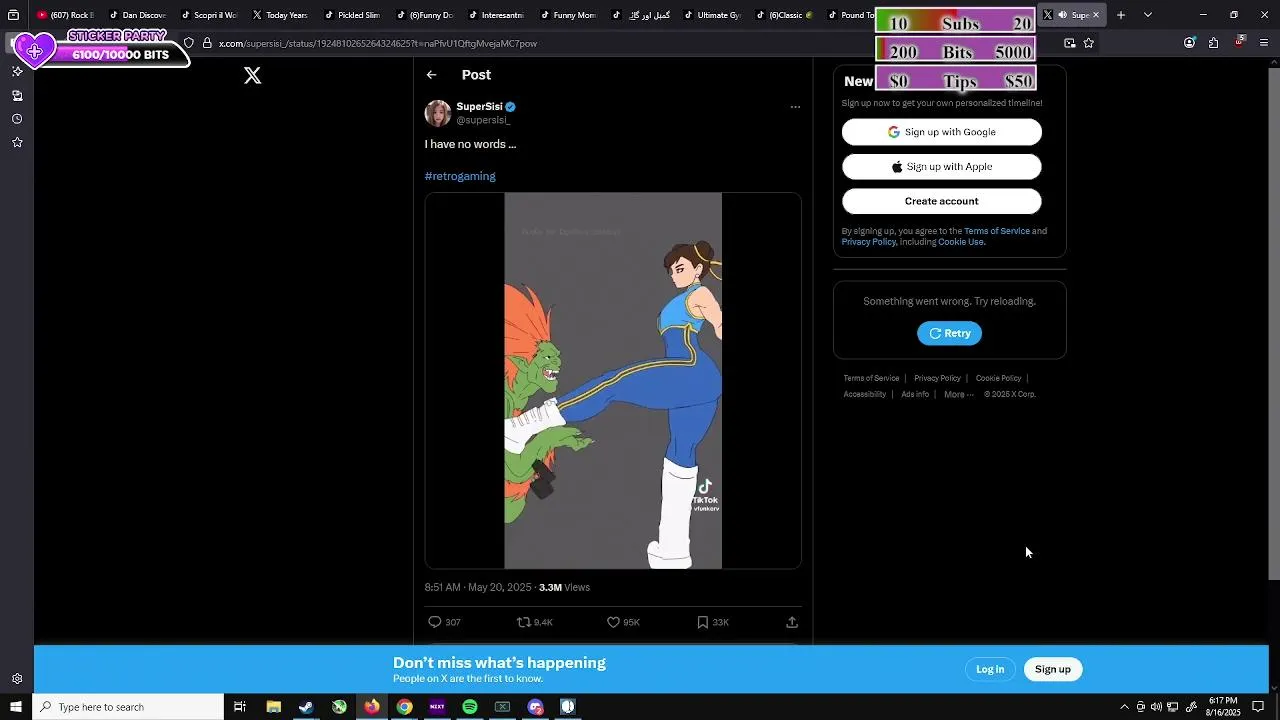The height and width of the screenshot is (720, 1280).
Task: Switch to the (607) Rock tab
Action: (x=66, y=15)
